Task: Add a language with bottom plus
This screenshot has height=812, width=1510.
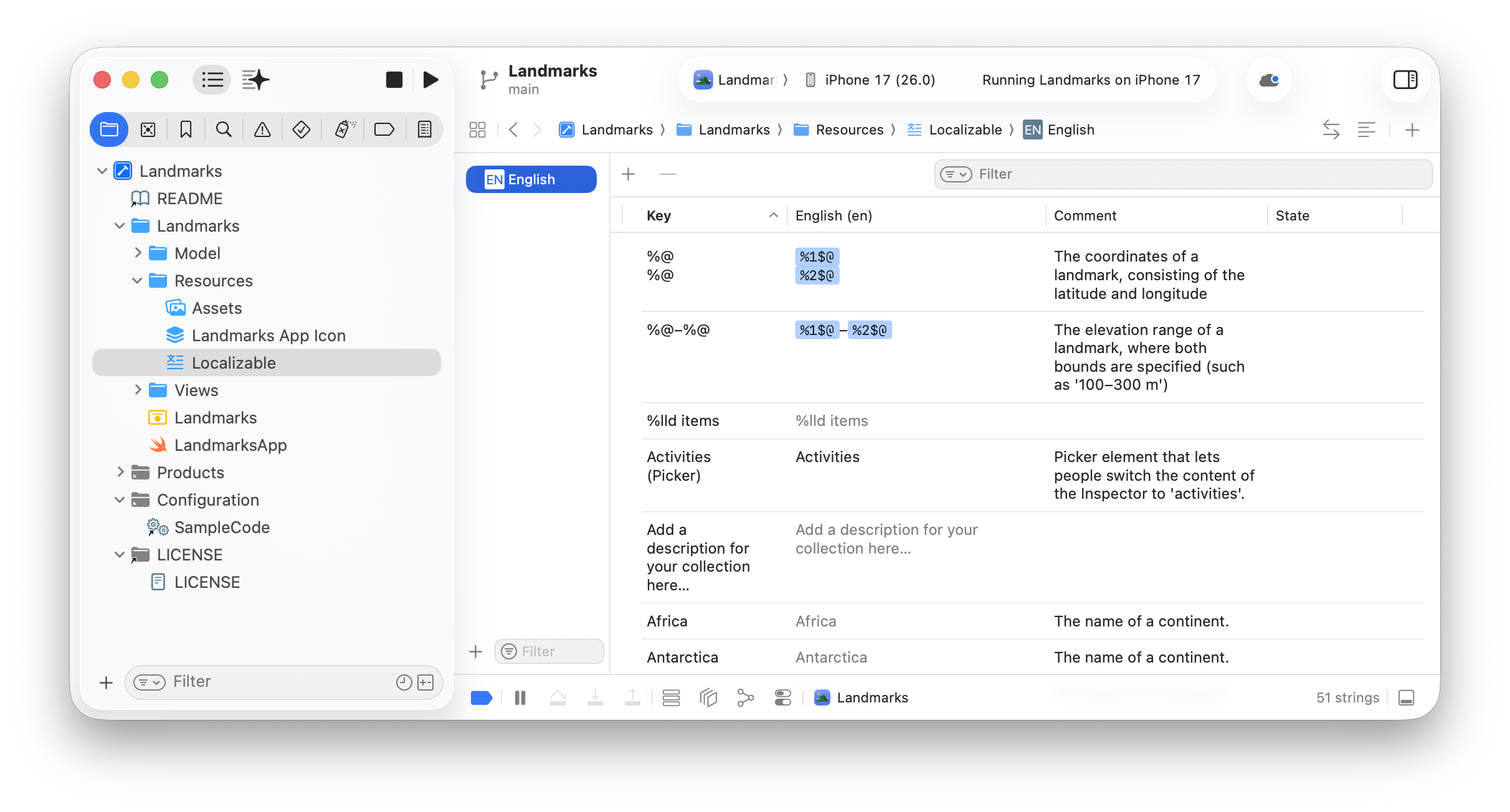Action: tap(476, 651)
